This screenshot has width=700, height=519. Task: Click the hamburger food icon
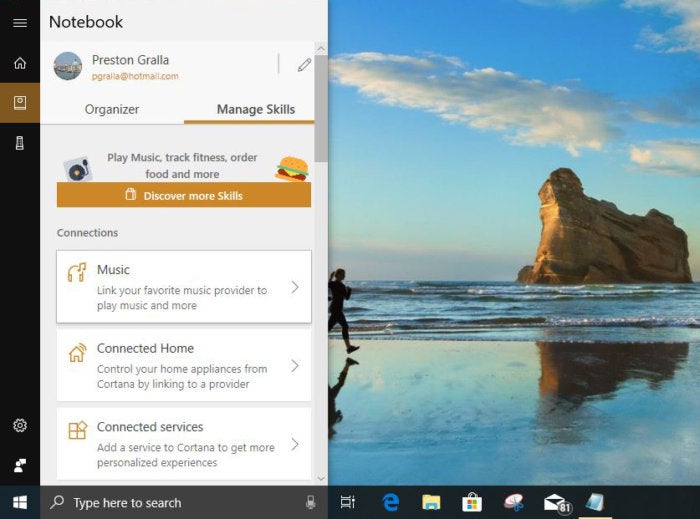tap(292, 169)
